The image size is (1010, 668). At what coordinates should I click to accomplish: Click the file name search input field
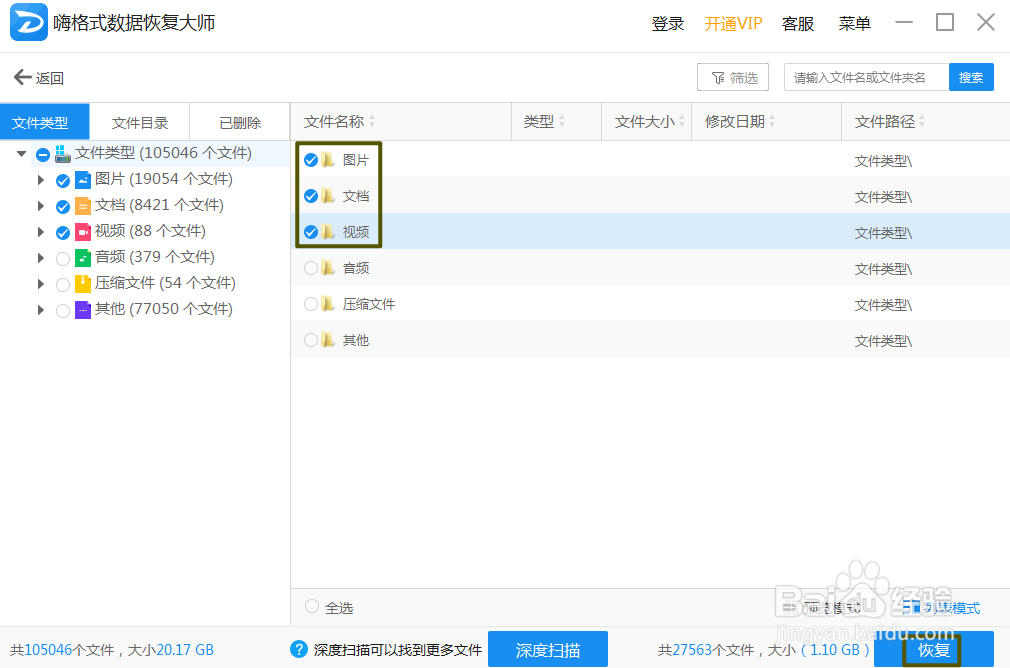(865, 76)
